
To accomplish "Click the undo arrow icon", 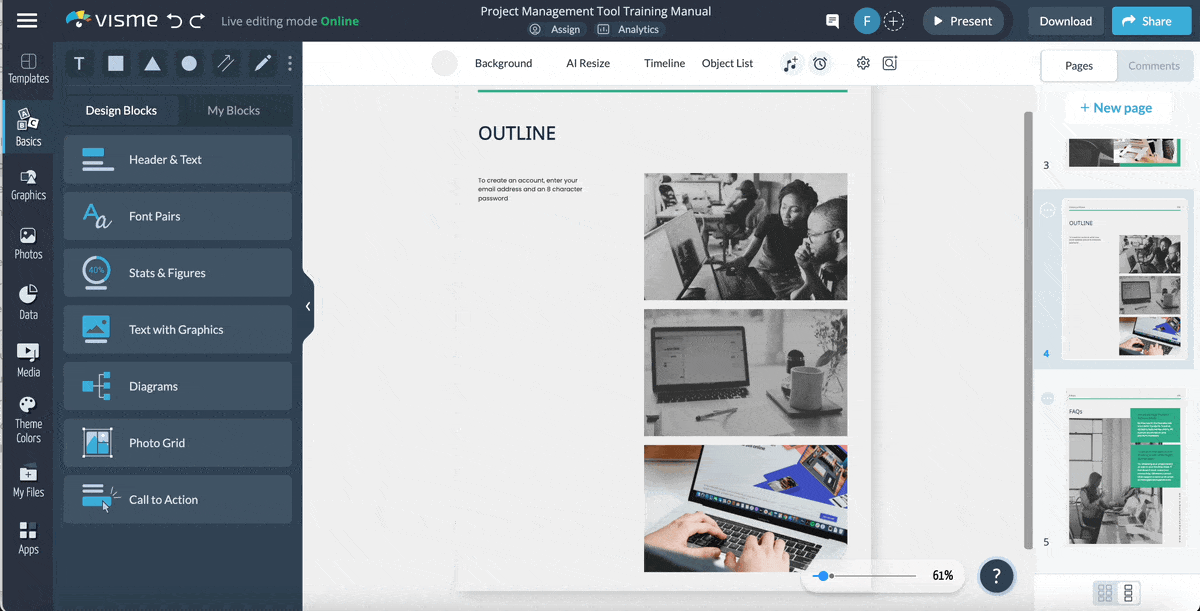I will tap(175, 21).
